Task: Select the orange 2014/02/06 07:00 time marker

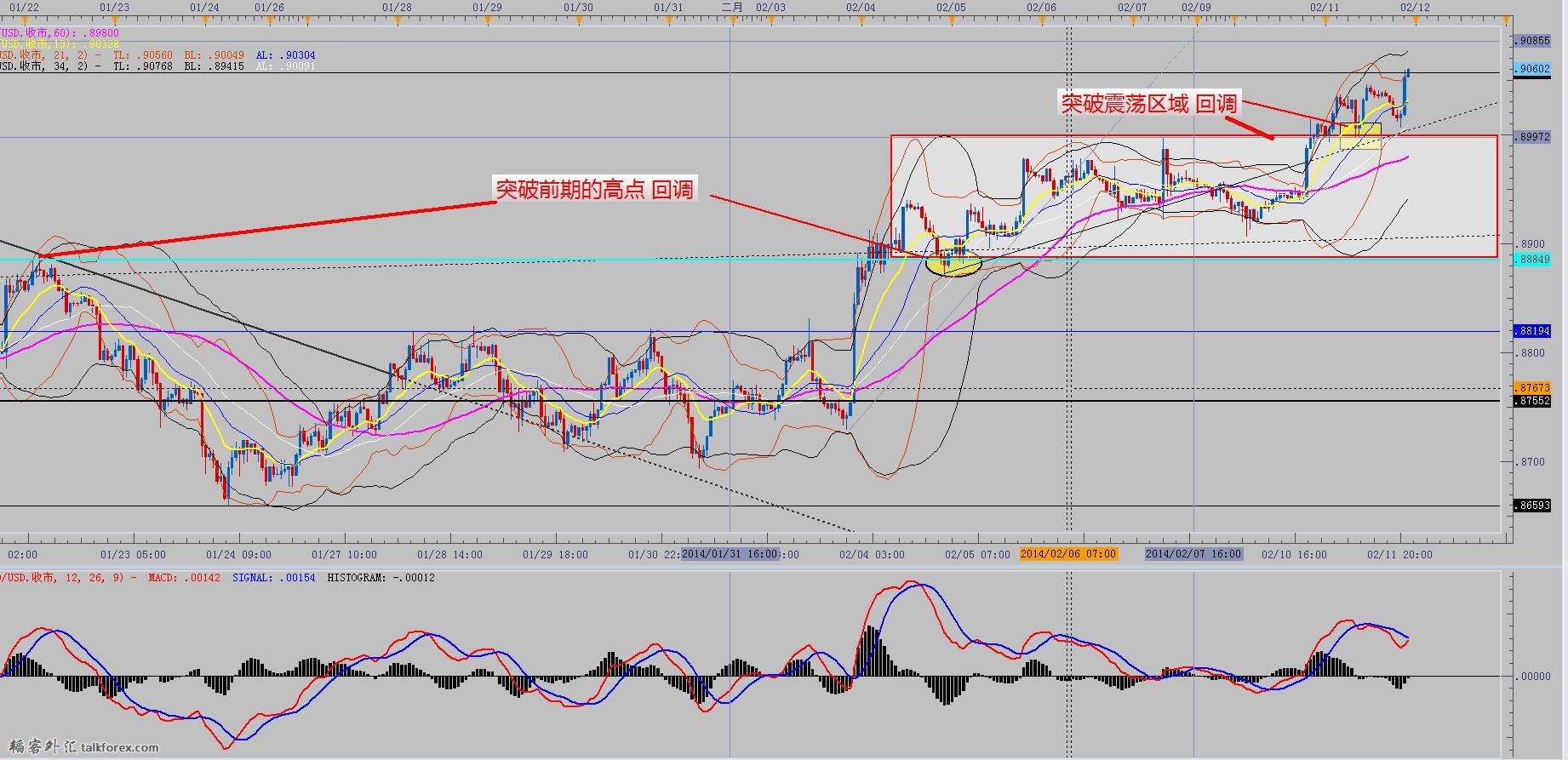Action: pyautogui.click(x=1068, y=554)
